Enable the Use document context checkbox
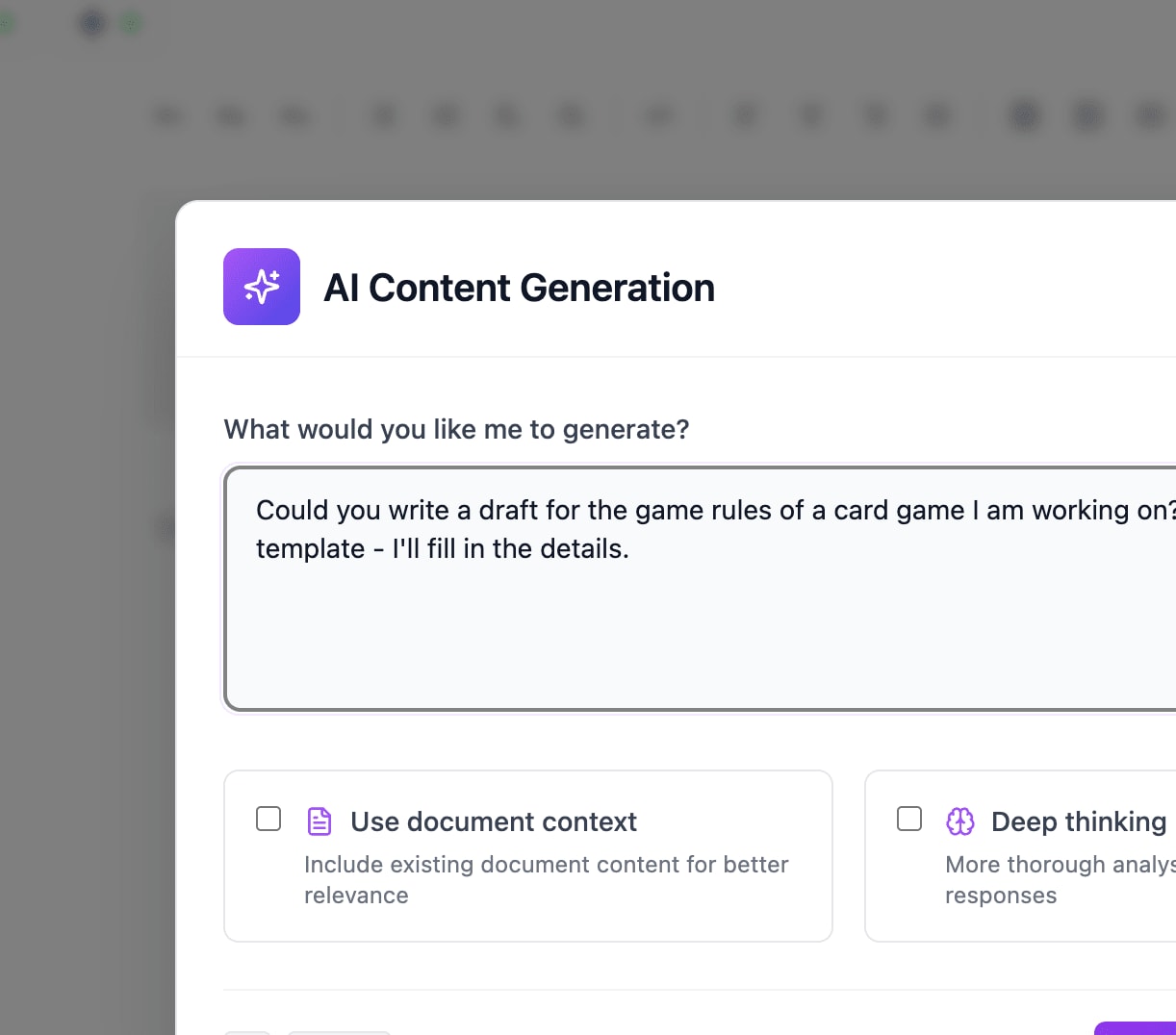Image resolution: width=1176 pixels, height=1035 pixels. point(268,819)
